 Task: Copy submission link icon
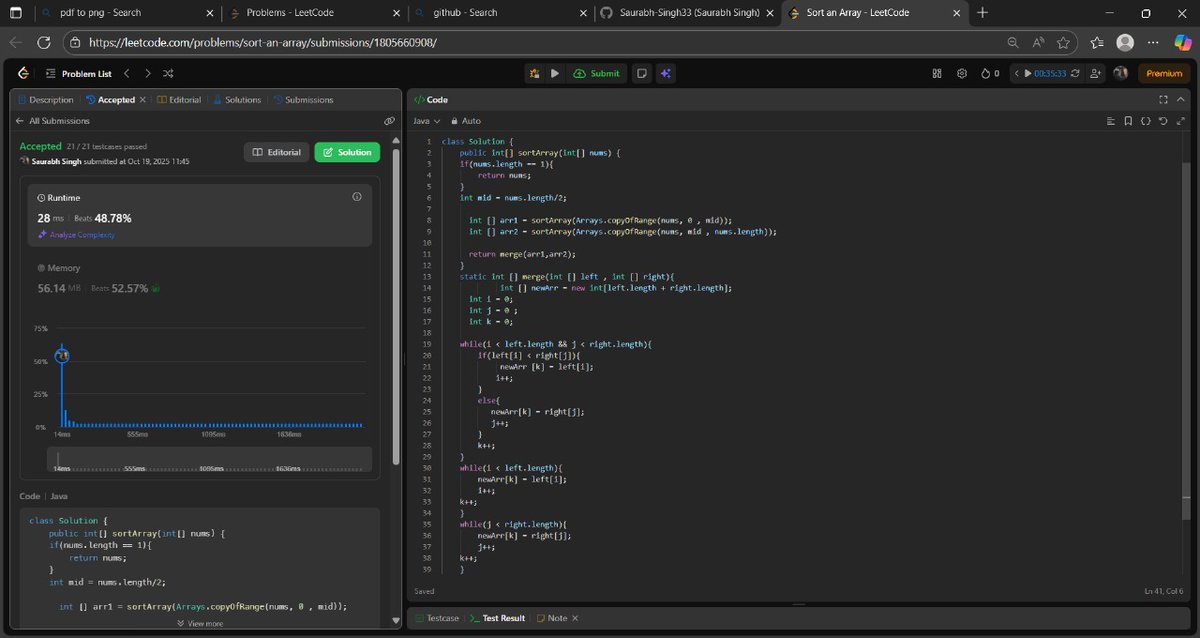[x=389, y=121]
